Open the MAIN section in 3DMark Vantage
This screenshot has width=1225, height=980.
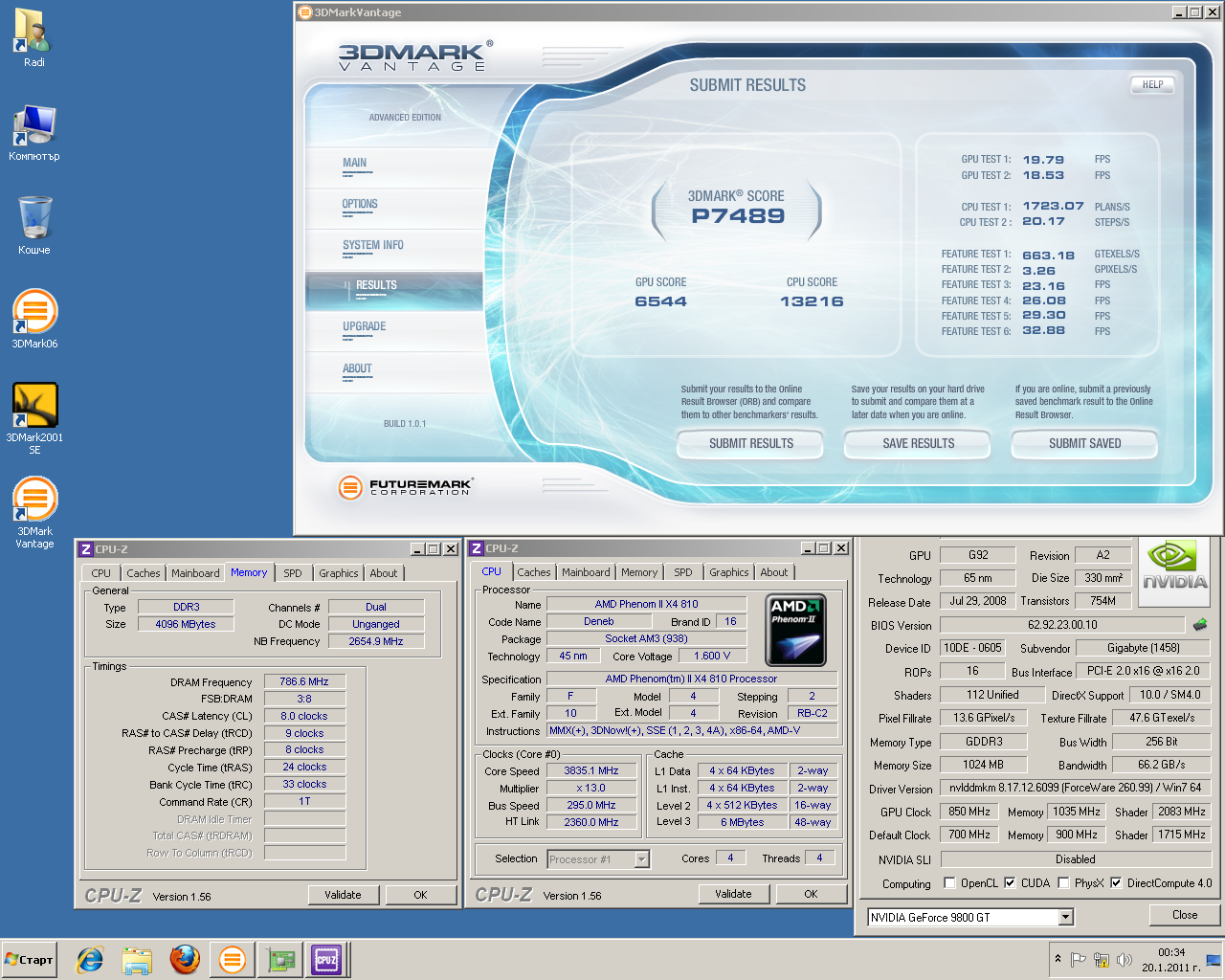click(355, 164)
